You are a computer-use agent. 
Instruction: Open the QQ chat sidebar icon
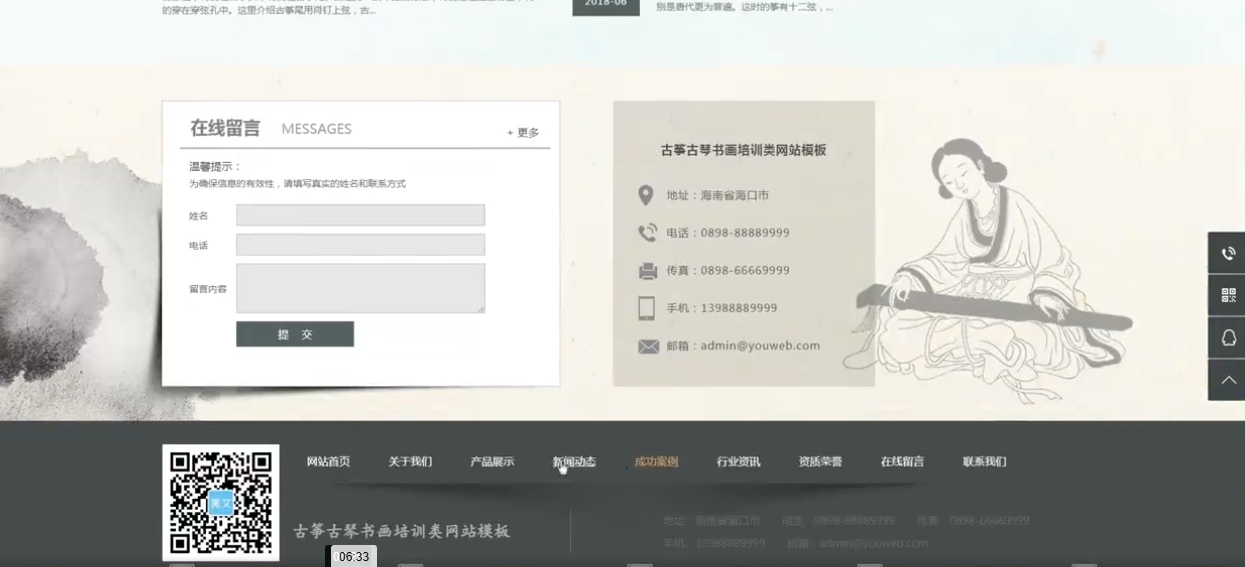click(x=1227, y=338)
